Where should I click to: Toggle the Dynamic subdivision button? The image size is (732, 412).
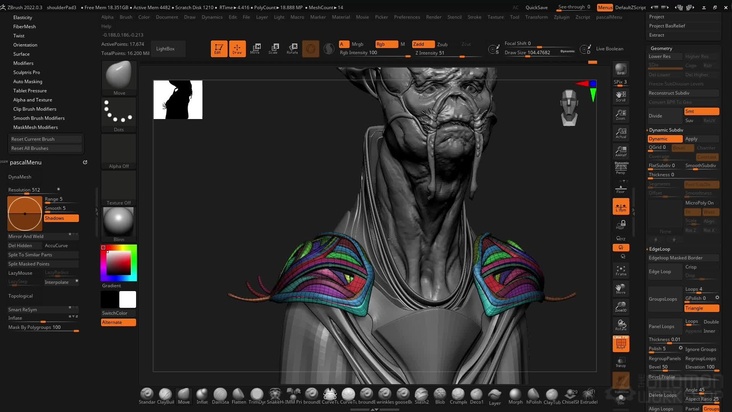665,139
